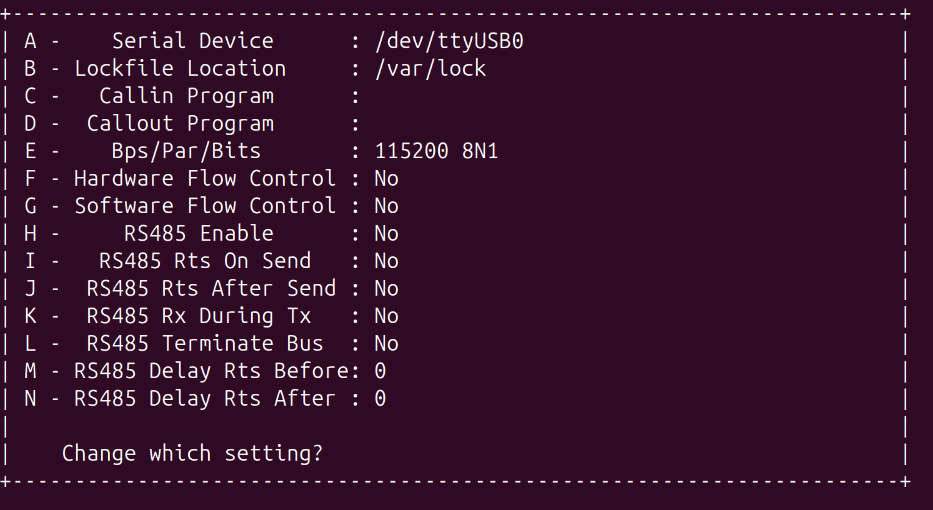Toggle RS485 Terminate Bus No value
933x510 pixels.
pos(386,344)
